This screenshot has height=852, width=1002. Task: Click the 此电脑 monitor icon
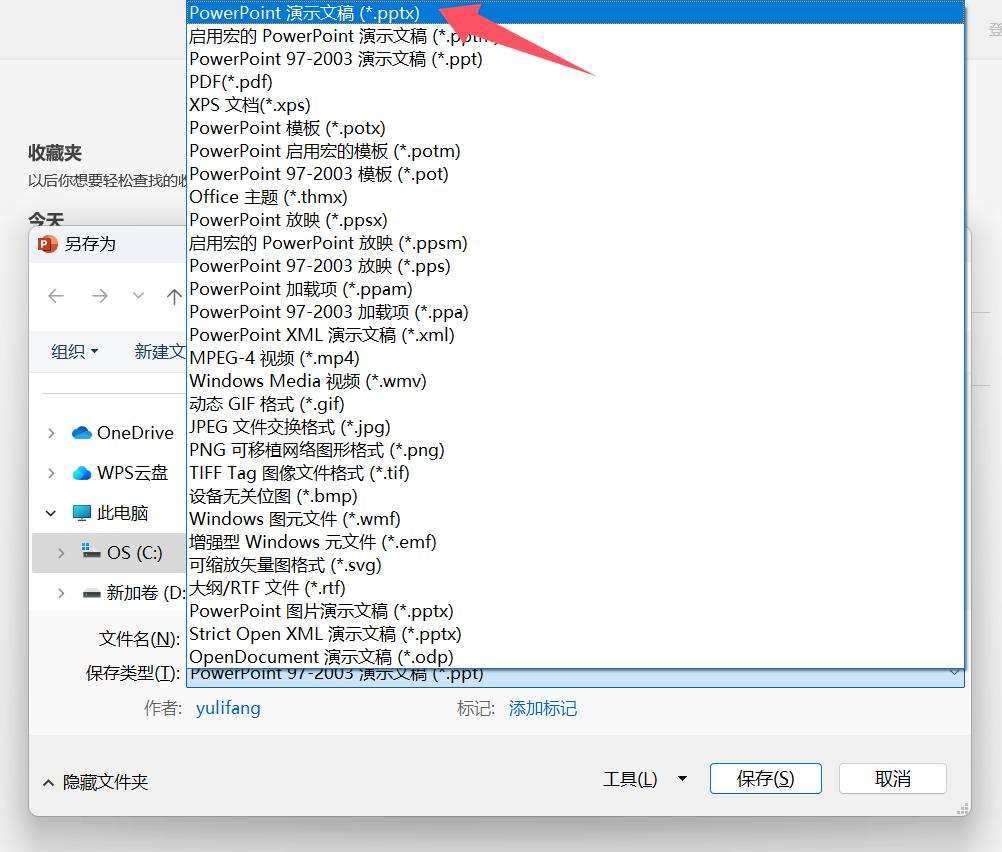pyautogui.click(x=82, y=513)
